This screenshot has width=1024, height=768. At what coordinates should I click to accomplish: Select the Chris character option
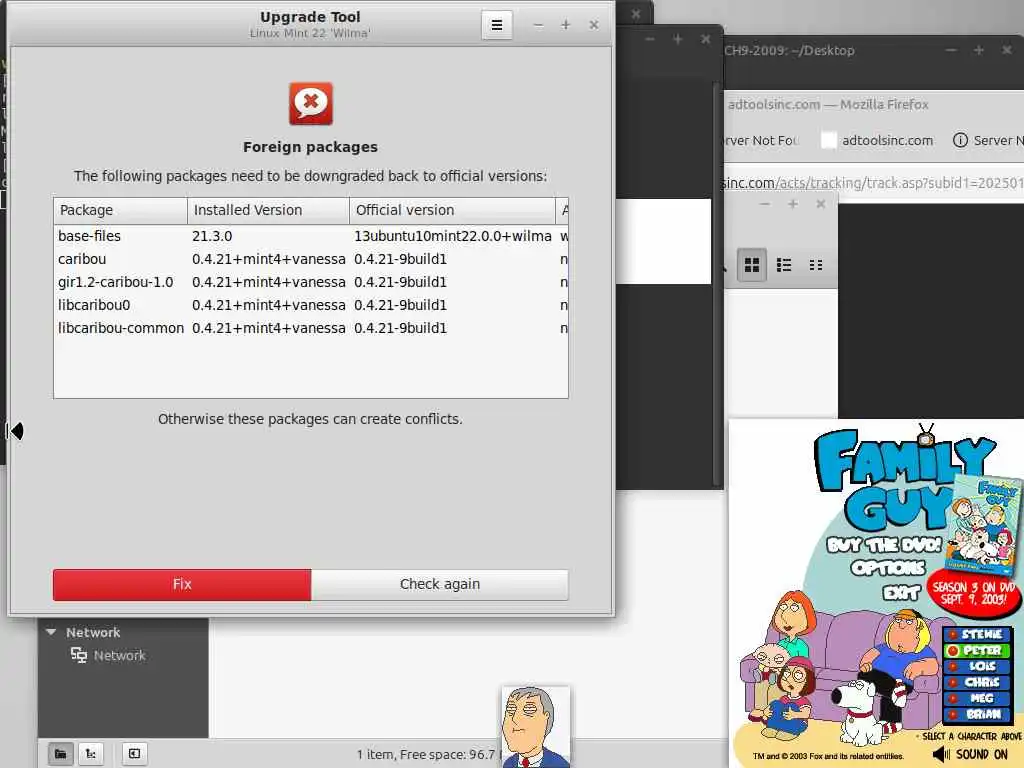(977, 682)
